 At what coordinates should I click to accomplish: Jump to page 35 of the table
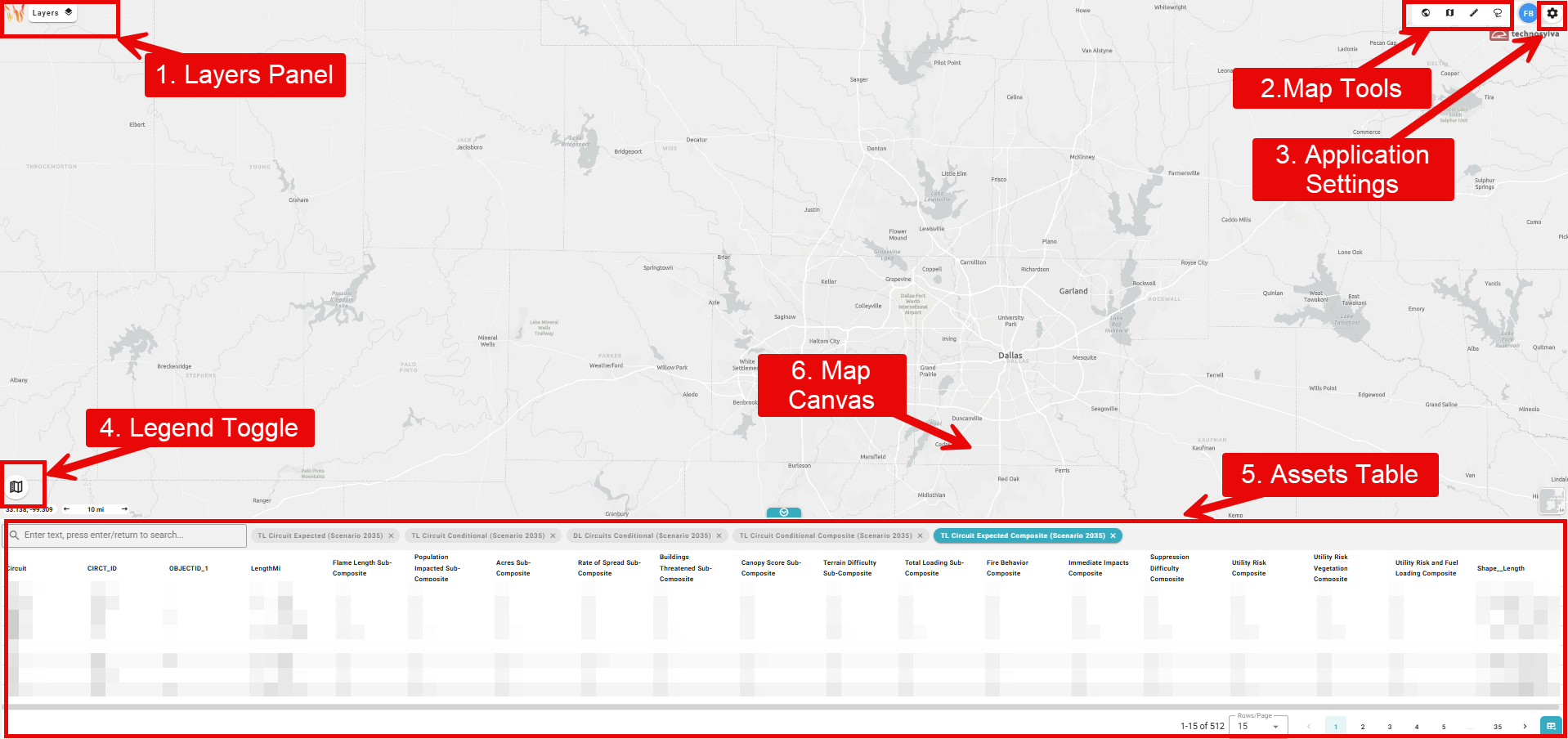tap(1498, 727)
